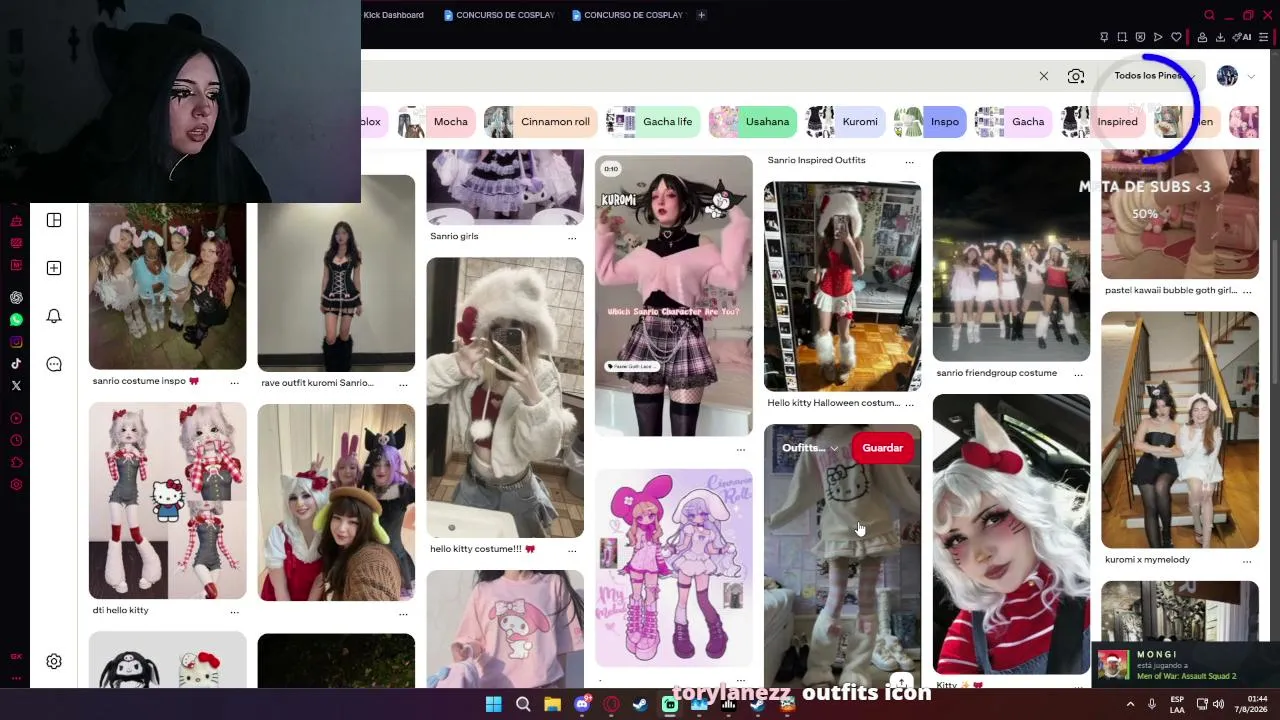Image resolution: width=1280 pixels, height=720 pixels.
Task: Take a snapshot with the browser toolbar icon
Action: tap(1122, 37)
